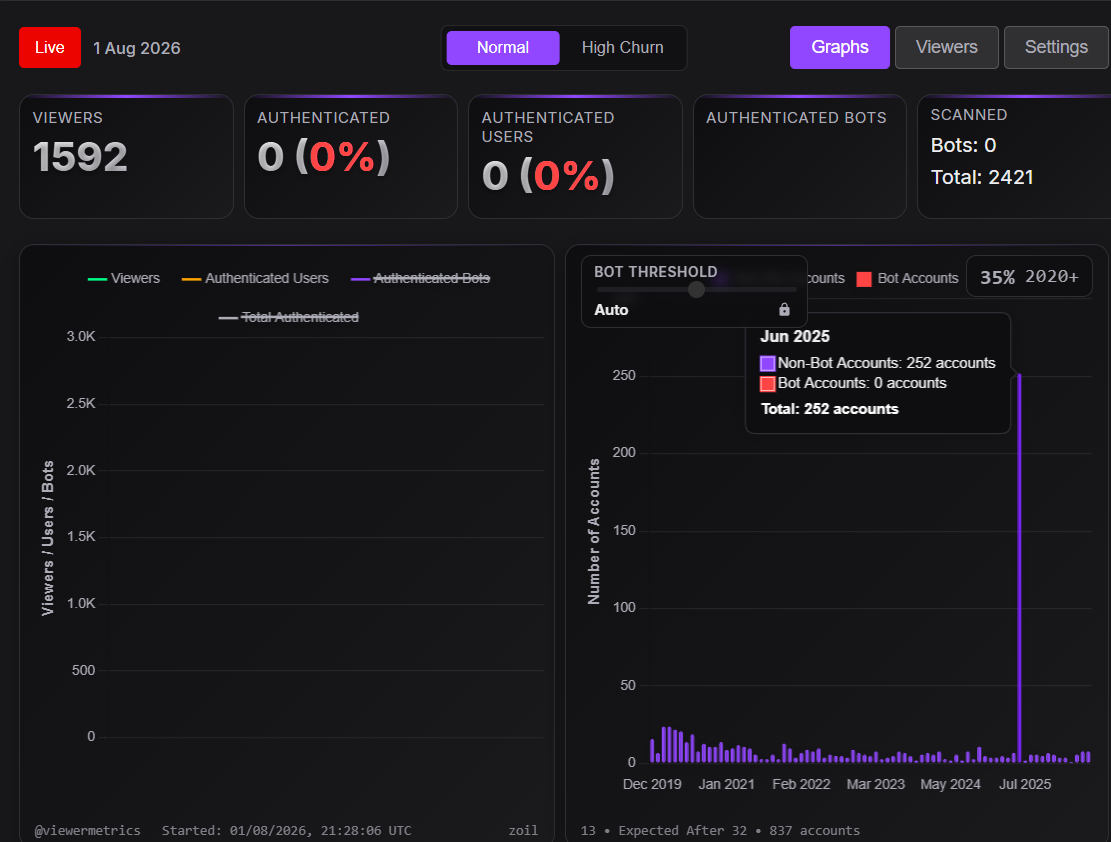Screen dimensions: 1111x842
Task: Open the Settings tab
Action: [x=1056, y=47]
